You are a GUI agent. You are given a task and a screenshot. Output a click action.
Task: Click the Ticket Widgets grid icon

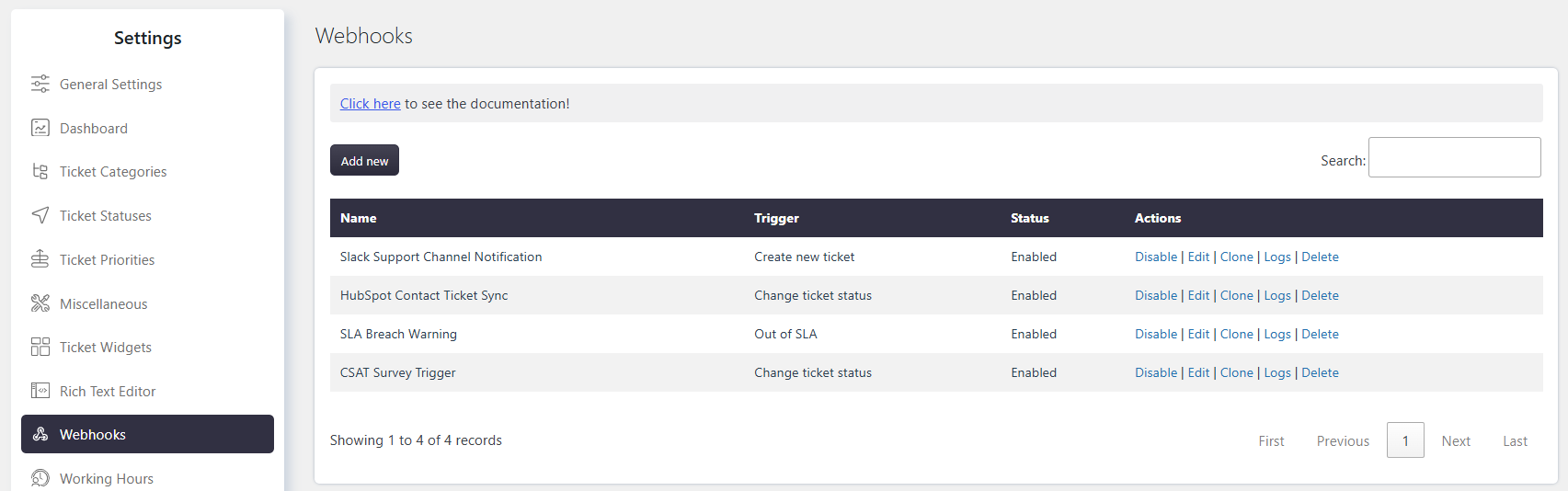pyautogui.click(x=40, y=347)
